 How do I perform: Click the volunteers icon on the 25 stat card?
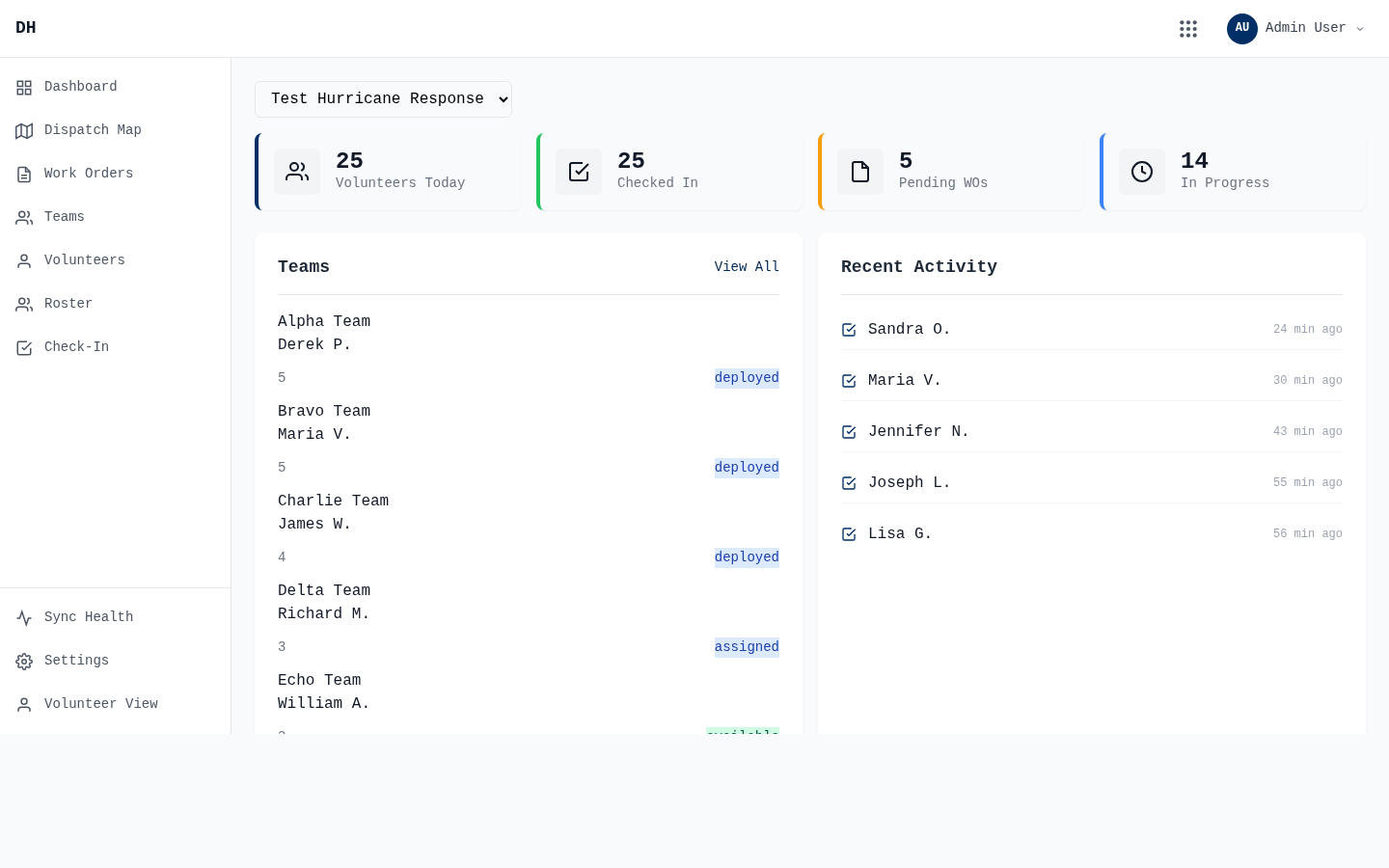click(x=297, y=172)
